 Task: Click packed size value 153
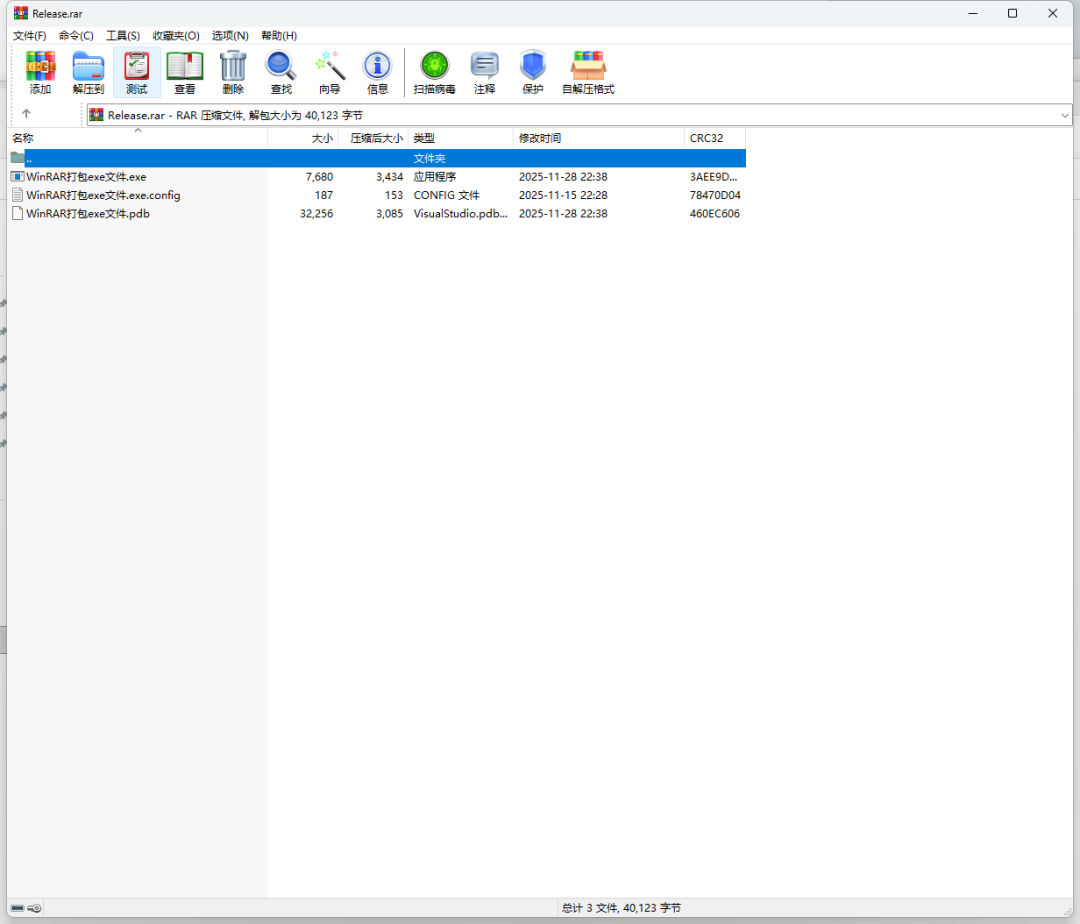pos(394,196)
